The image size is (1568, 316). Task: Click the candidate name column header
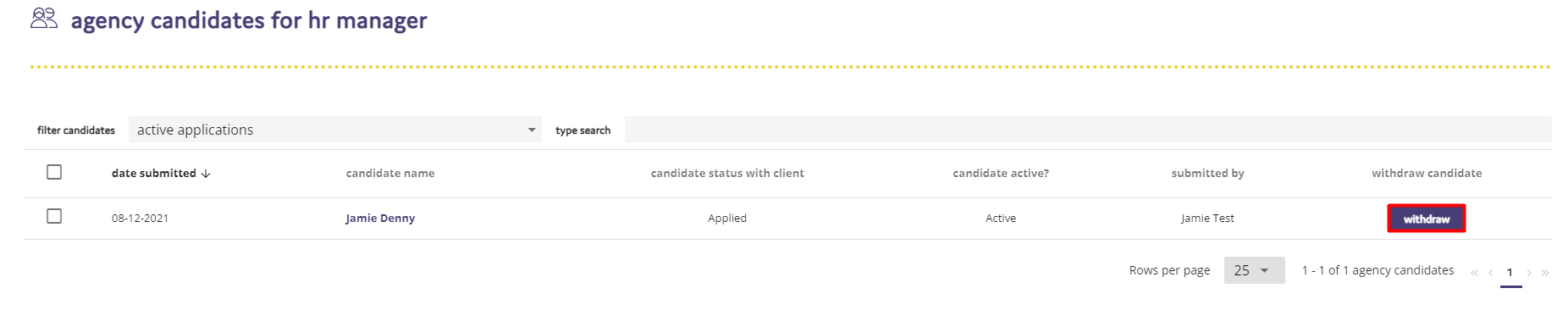click(x=390, y=173)
